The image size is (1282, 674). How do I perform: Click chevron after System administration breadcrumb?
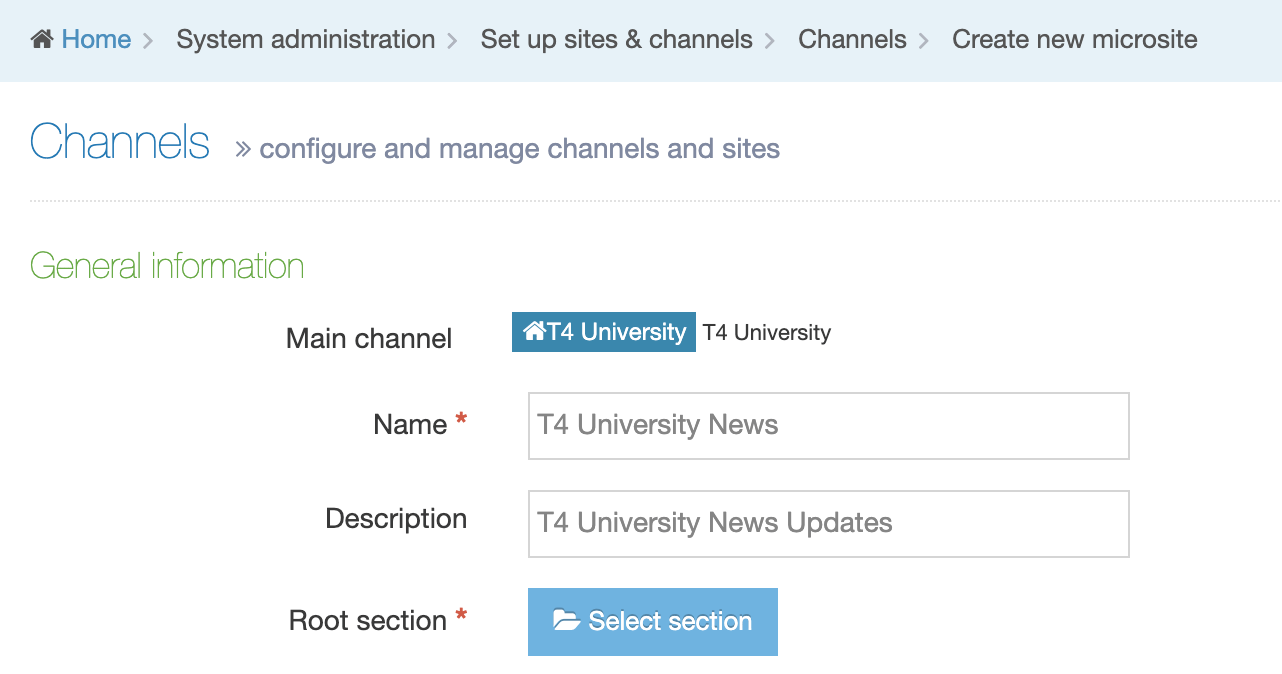(x=452, y=41)
